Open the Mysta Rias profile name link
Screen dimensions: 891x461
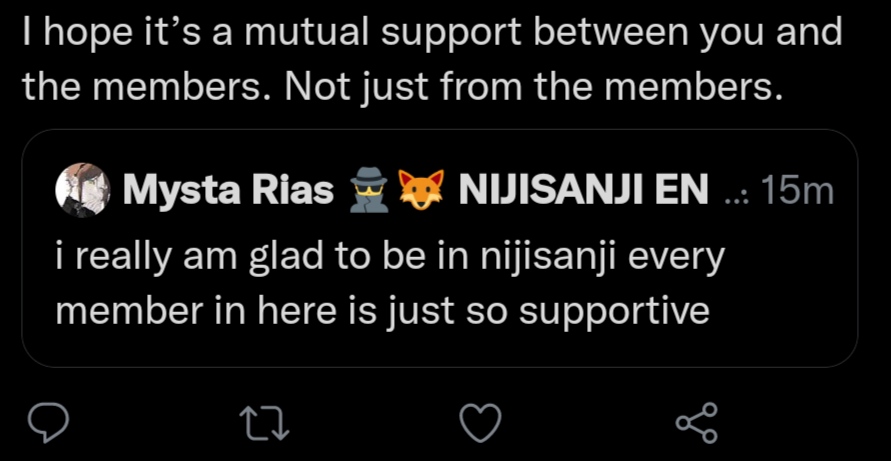[228, 189]
